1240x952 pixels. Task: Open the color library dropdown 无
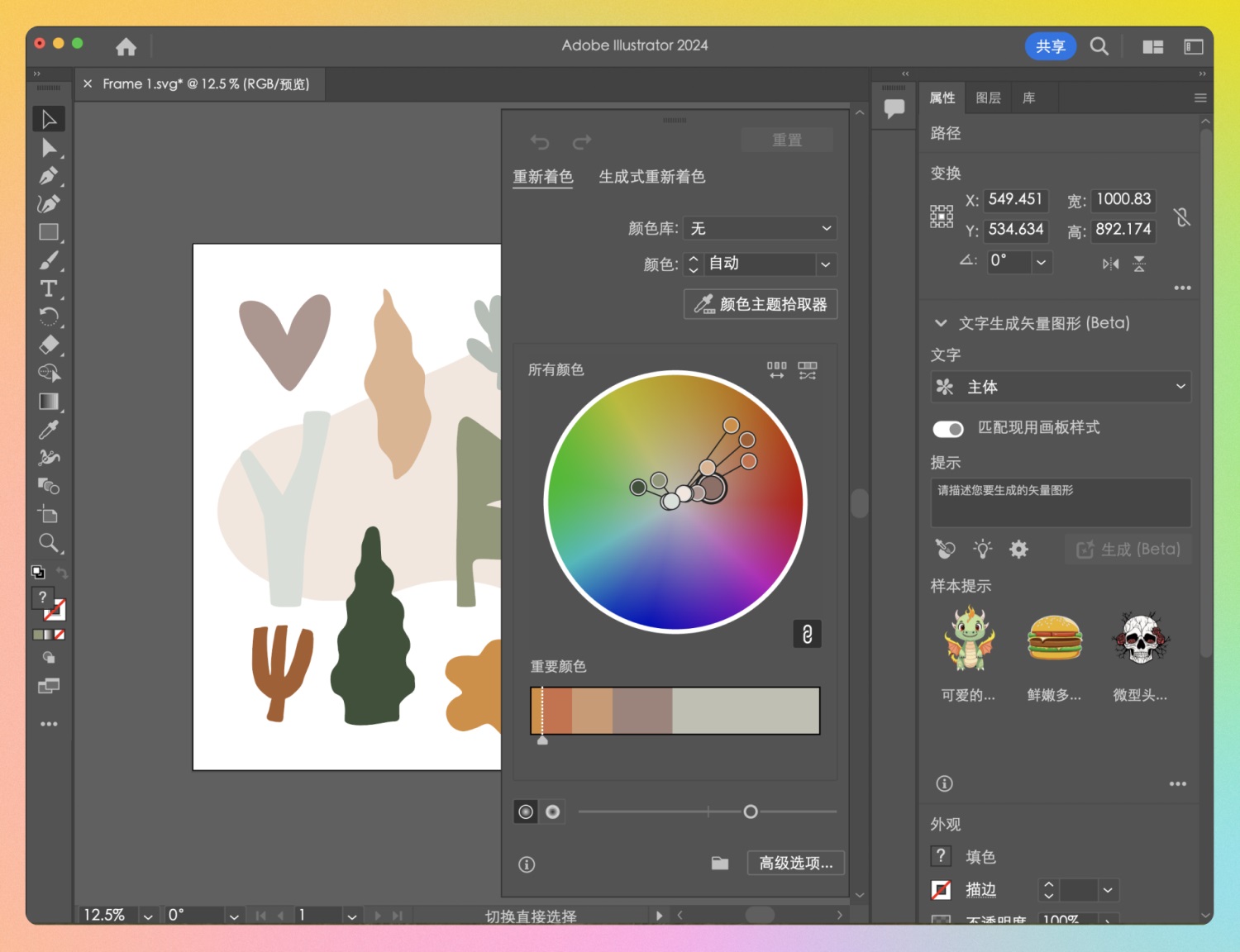click(760, 228)
